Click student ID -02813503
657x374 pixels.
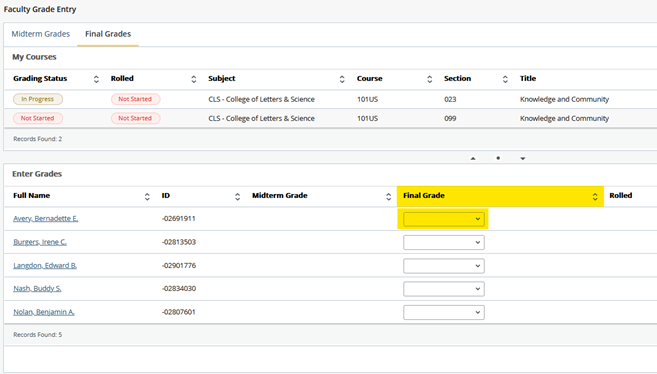(x=178, y=242)
